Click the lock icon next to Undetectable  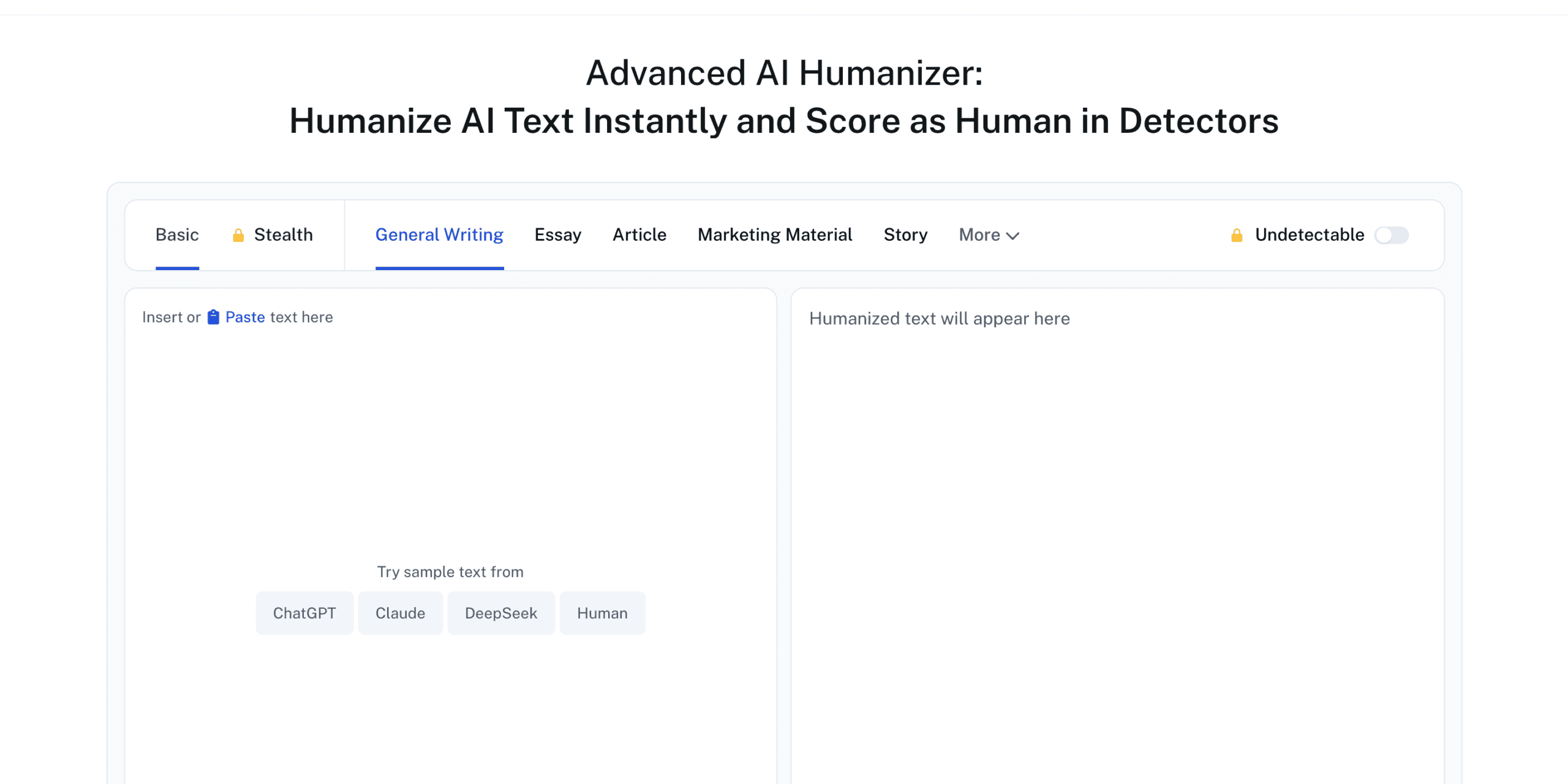click(x=1237, y=235)
